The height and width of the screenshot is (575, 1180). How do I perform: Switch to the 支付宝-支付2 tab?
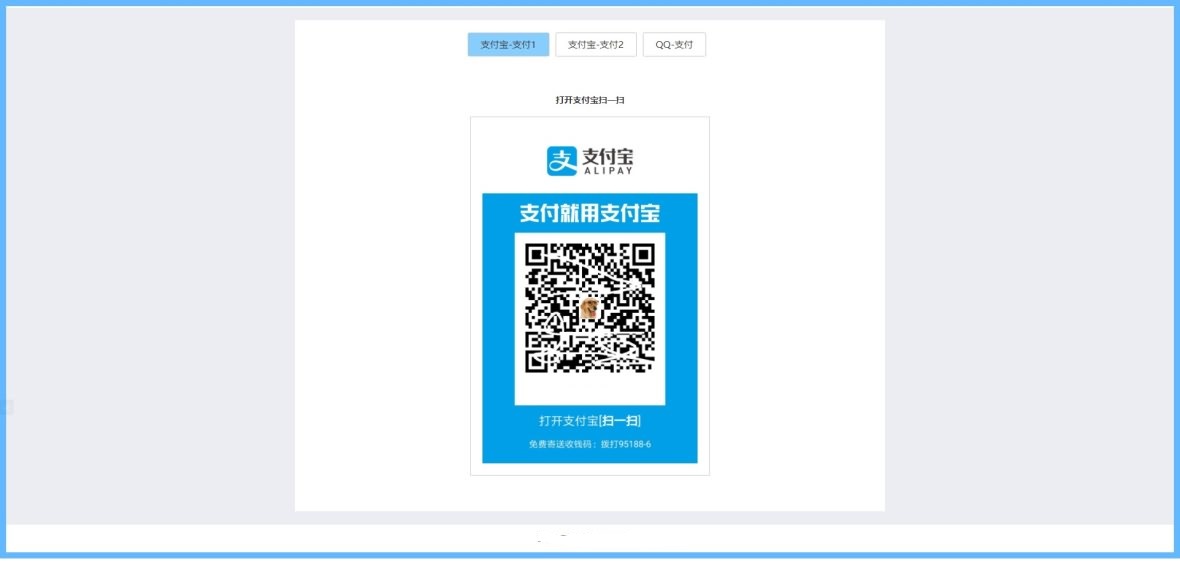(596, 44)
